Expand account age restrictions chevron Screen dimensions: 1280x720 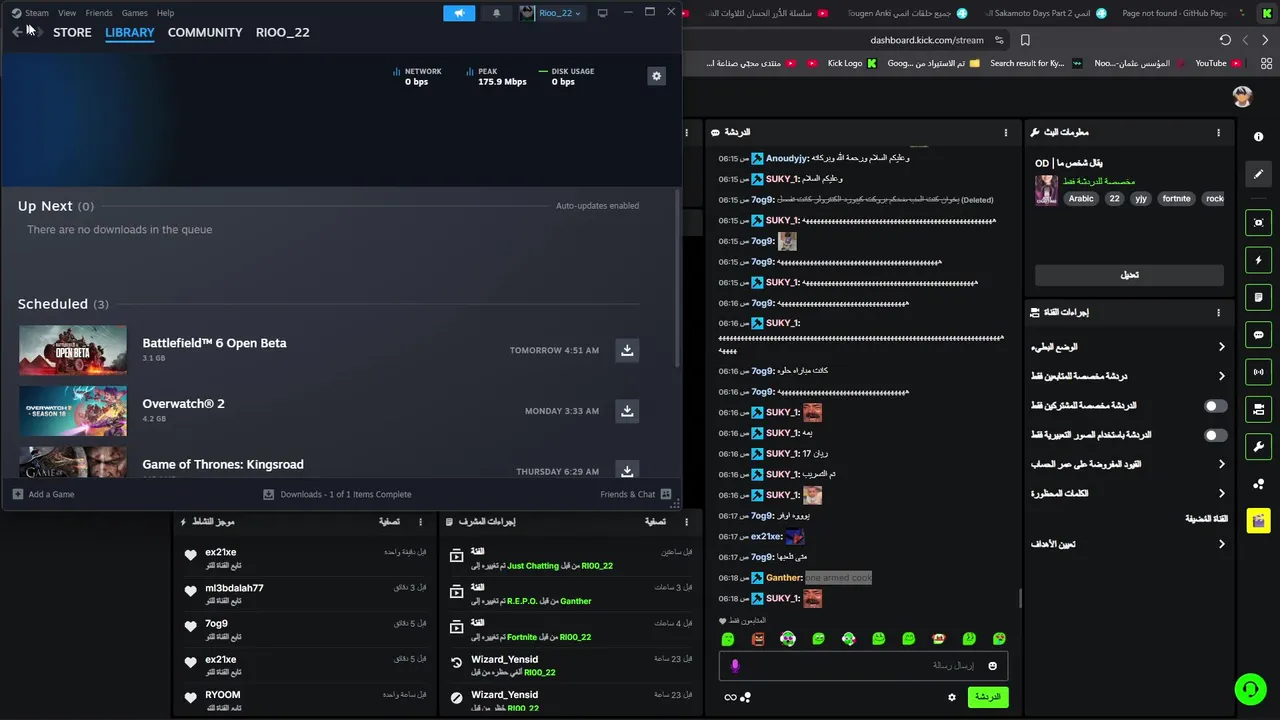click(1221, 464)
